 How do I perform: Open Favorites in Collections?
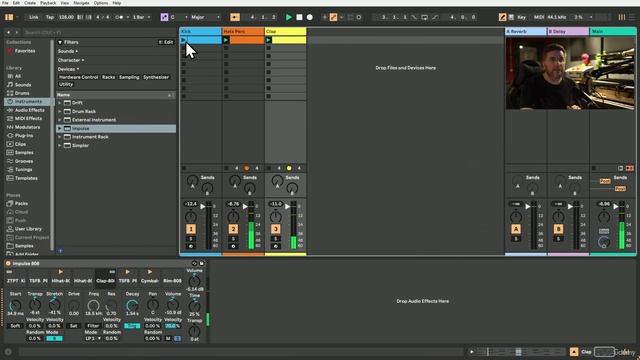[x=25, y=51]
